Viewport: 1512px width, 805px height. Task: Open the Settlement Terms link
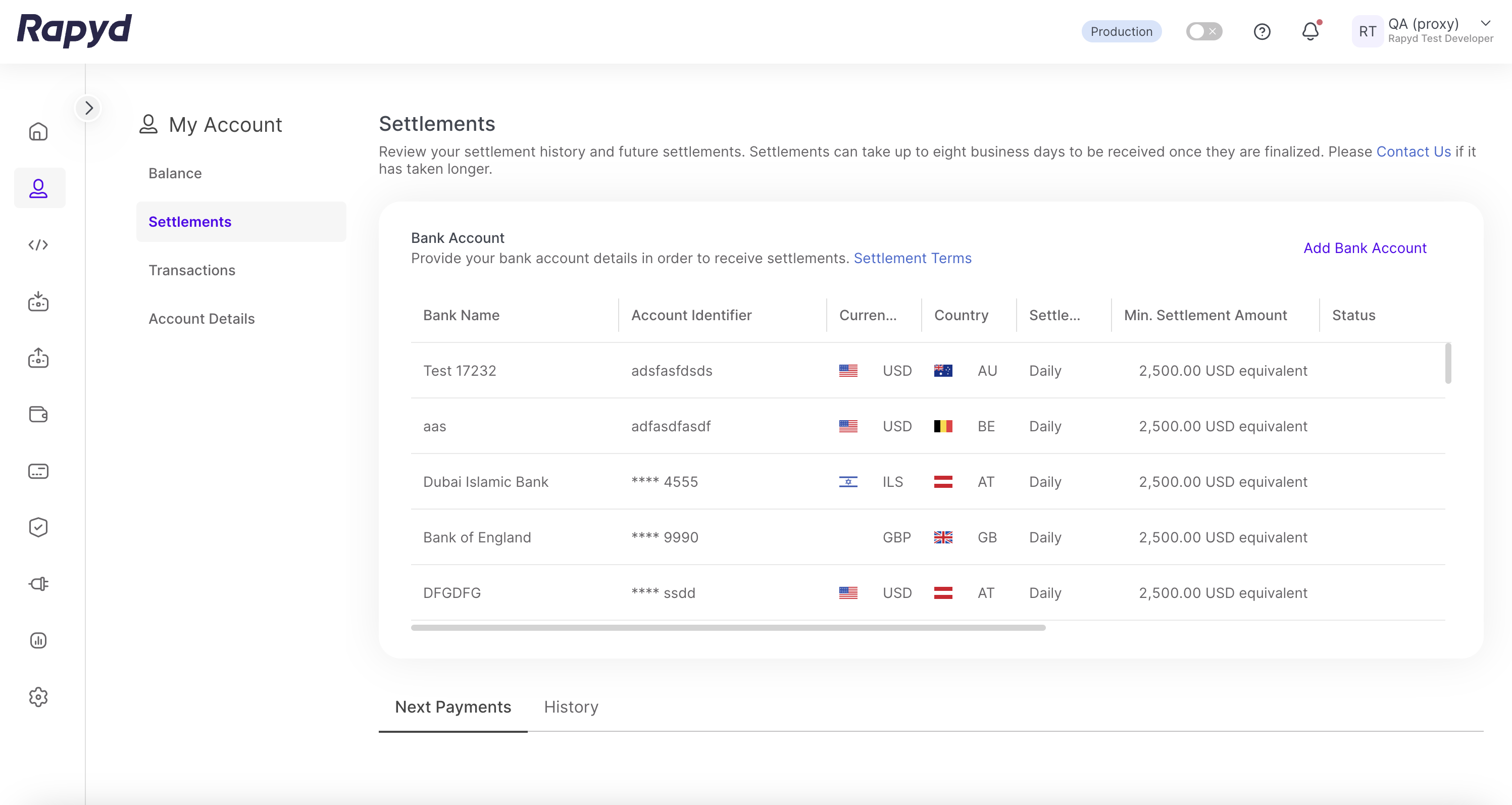[912, 259]
